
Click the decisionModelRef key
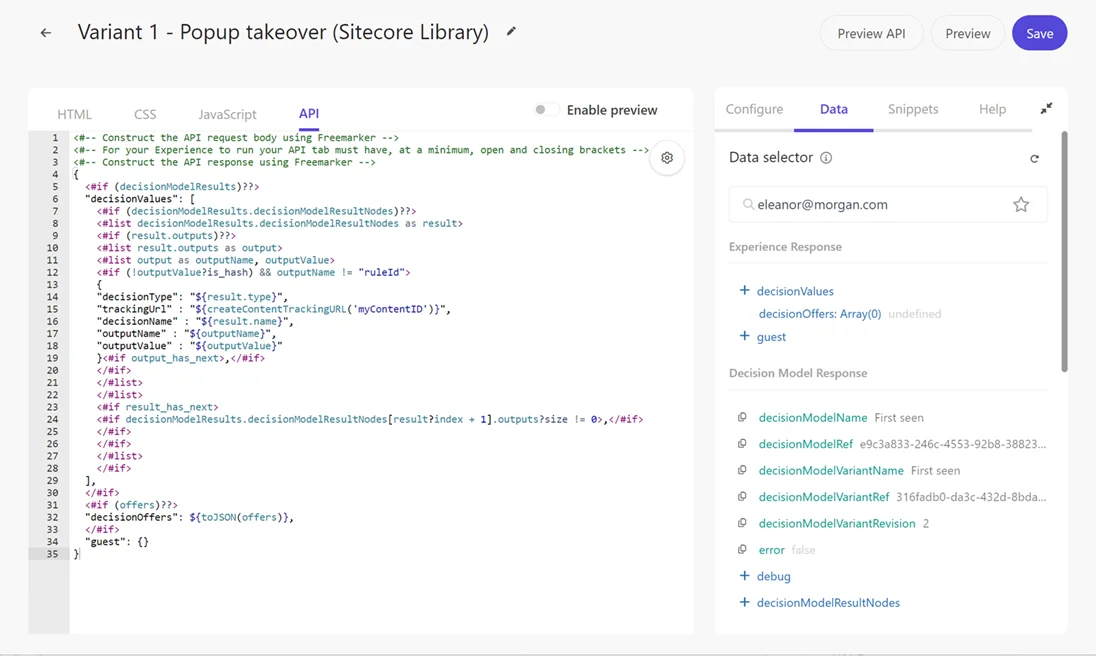coord(805,444)
